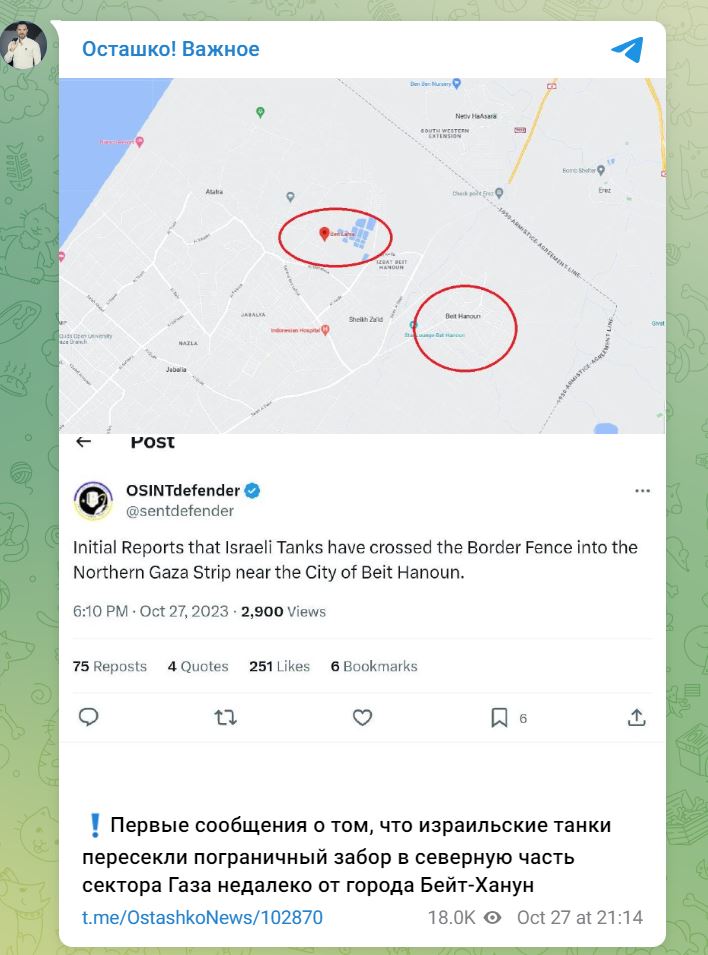
Task: Open the Осташко! Важное channel title
Action: [171, 49]
